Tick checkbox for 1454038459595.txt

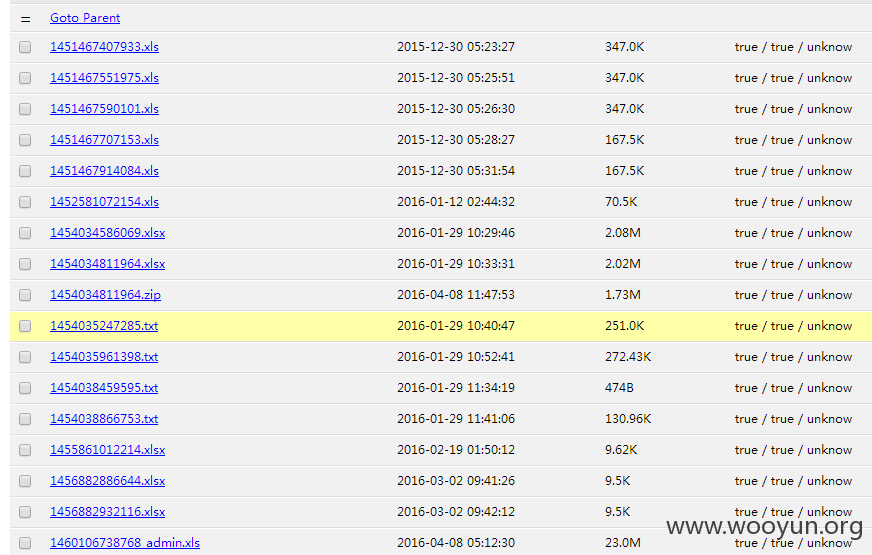[25, 388]
